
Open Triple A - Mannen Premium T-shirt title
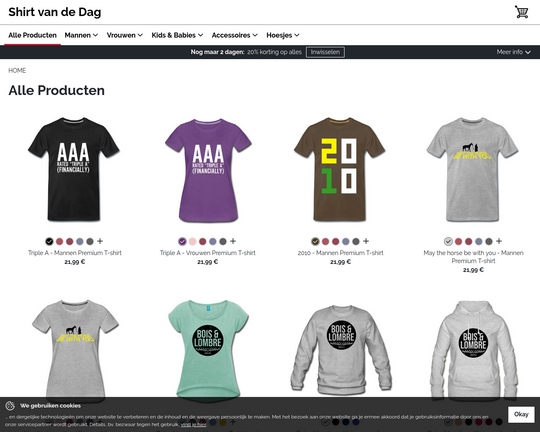click(75, 253)
